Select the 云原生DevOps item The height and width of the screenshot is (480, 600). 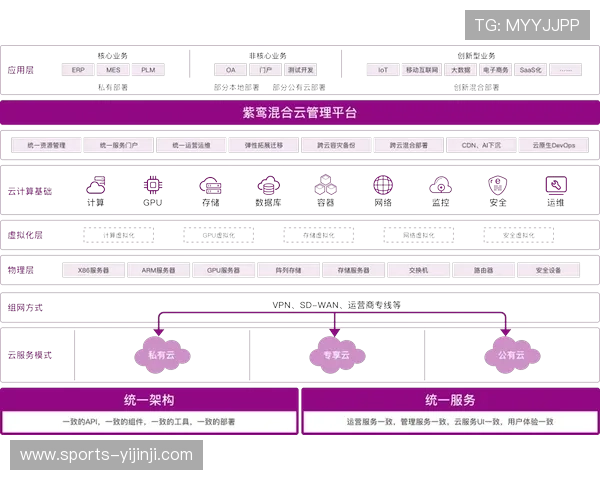click(553, 145)
